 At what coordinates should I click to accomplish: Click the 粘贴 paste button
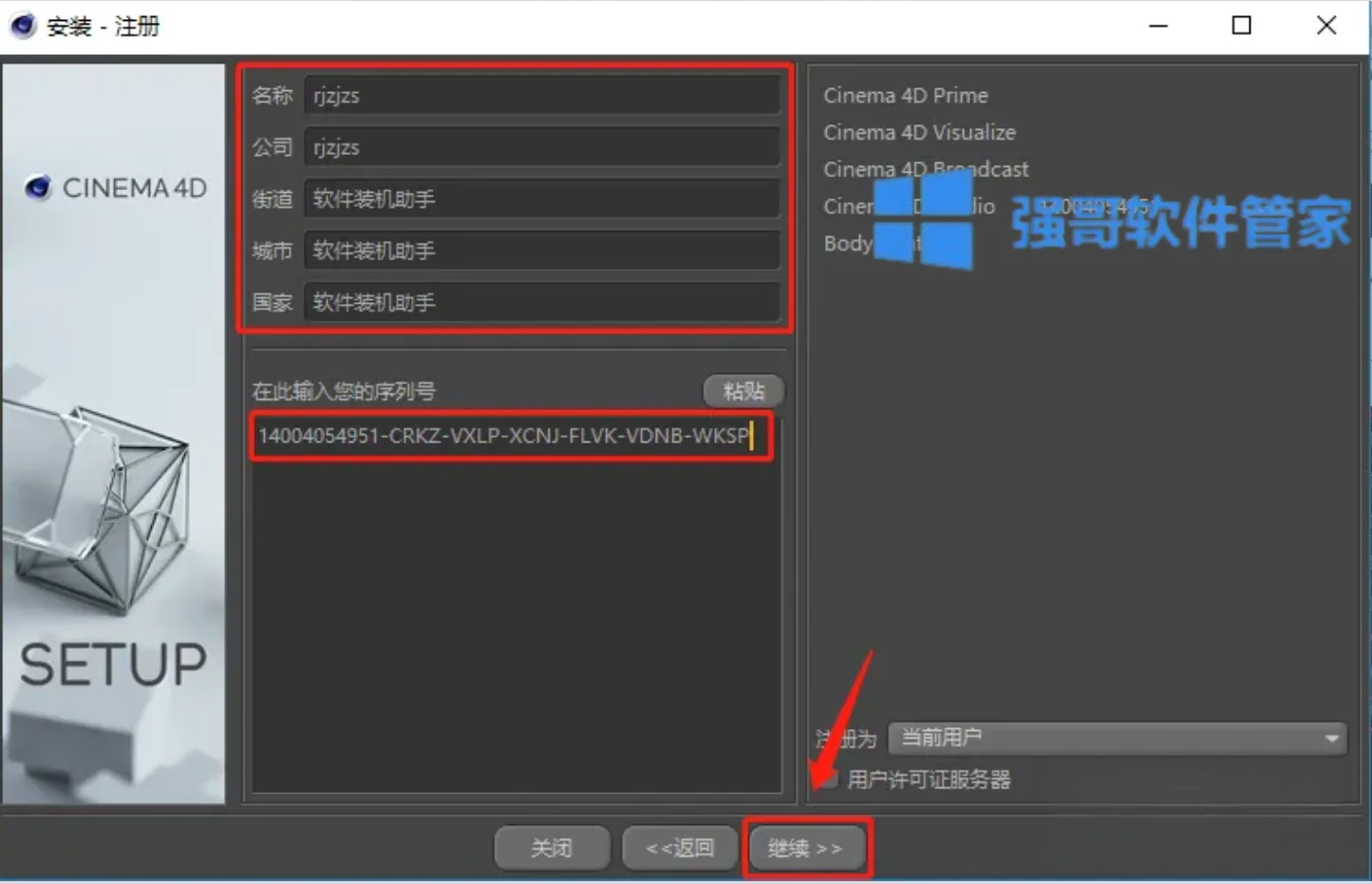pos(743,390)
